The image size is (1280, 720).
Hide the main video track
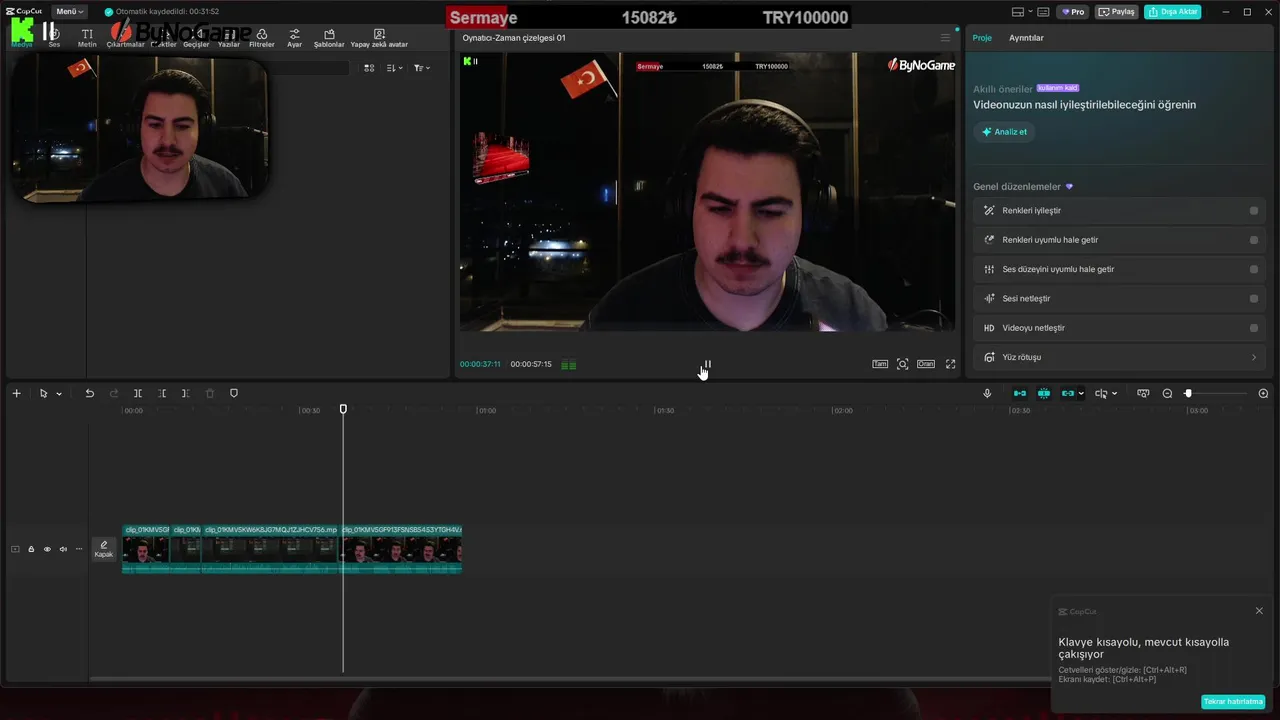point(47,549)
